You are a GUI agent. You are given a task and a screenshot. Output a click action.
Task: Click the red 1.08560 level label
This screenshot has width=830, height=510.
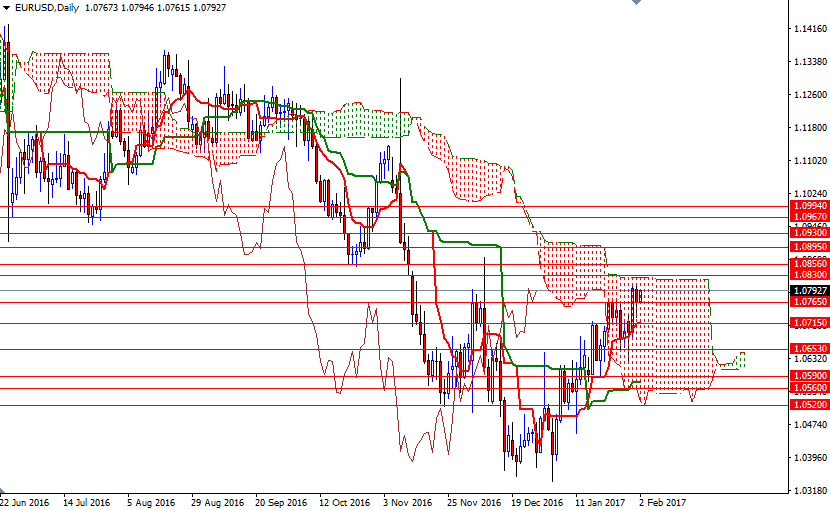(x=809, y=264)
